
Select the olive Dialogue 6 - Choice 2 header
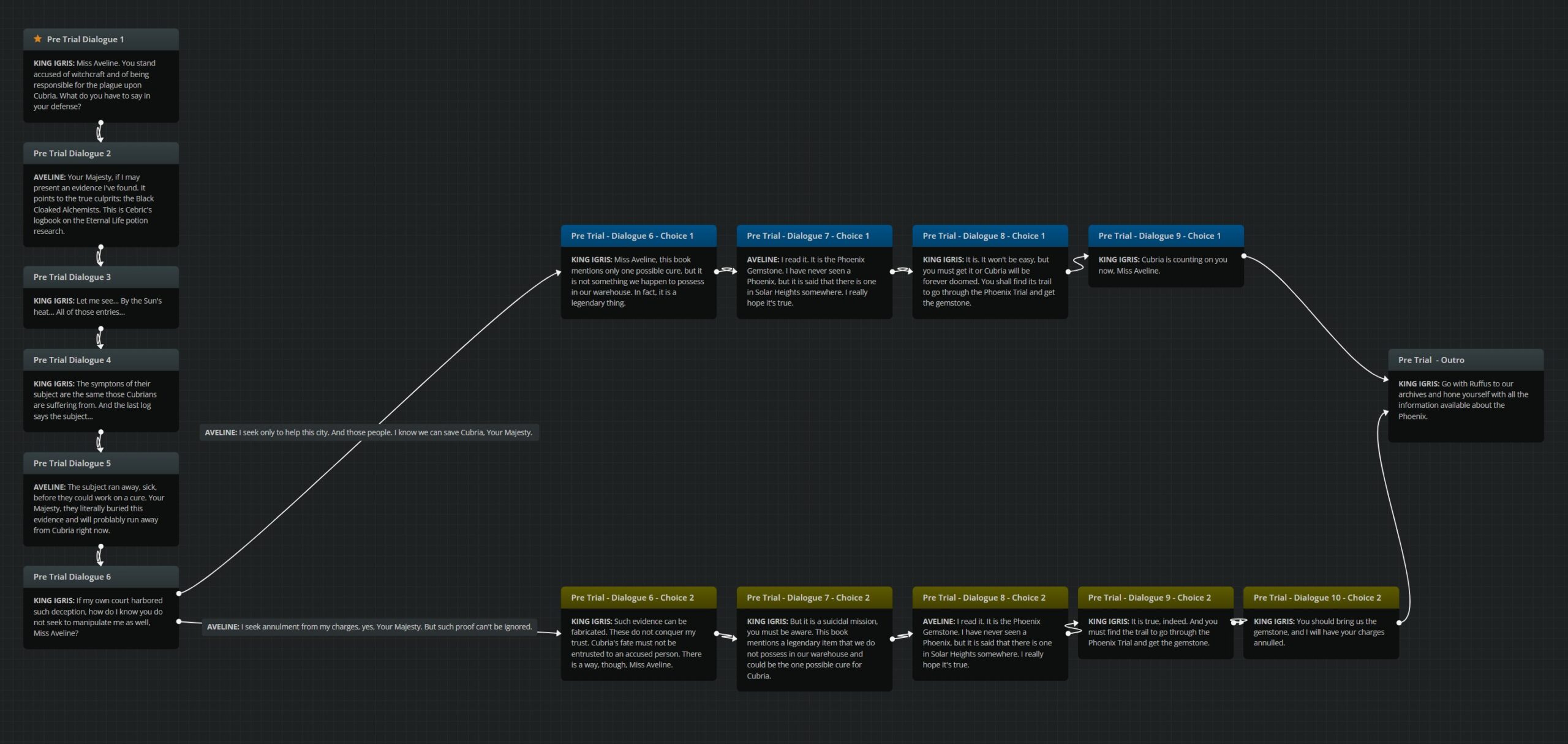(x=638, y=598)
